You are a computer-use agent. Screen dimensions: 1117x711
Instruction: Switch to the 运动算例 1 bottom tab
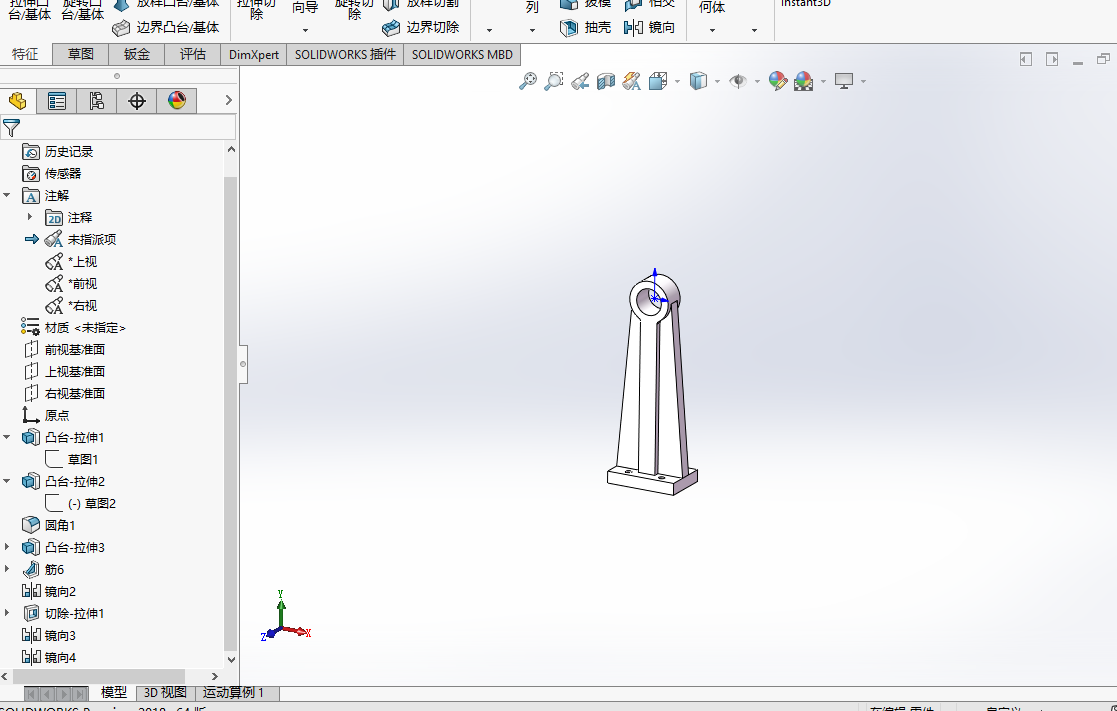[233, 692]
